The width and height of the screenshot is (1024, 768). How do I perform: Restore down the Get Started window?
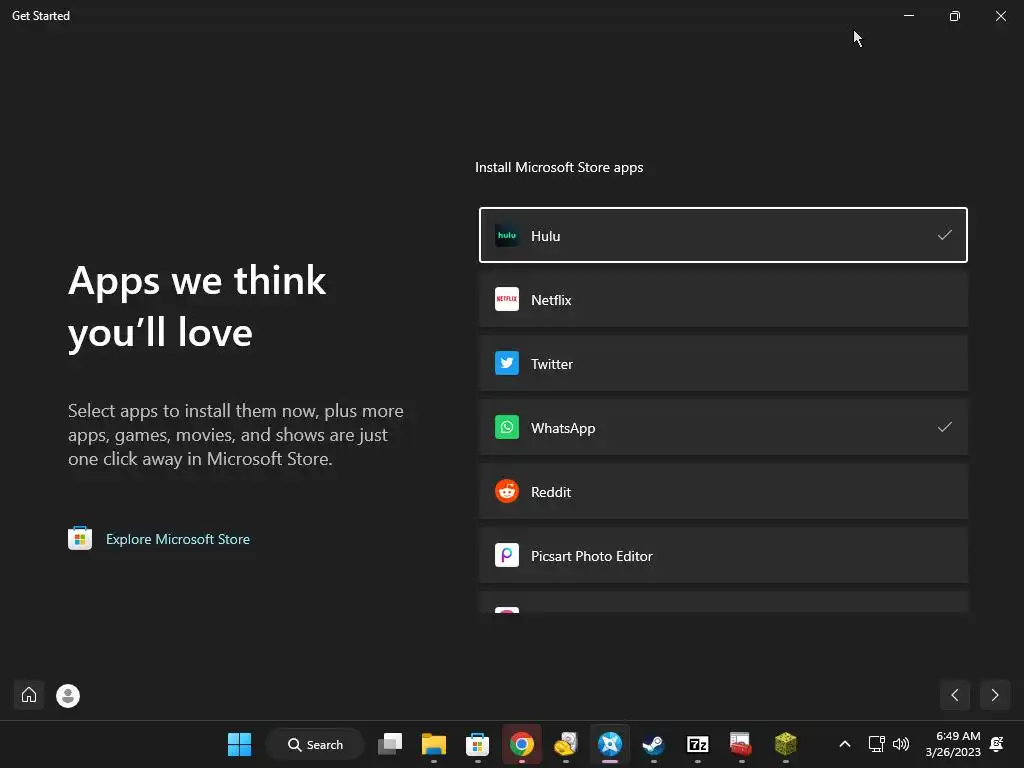tap(955, 16)
